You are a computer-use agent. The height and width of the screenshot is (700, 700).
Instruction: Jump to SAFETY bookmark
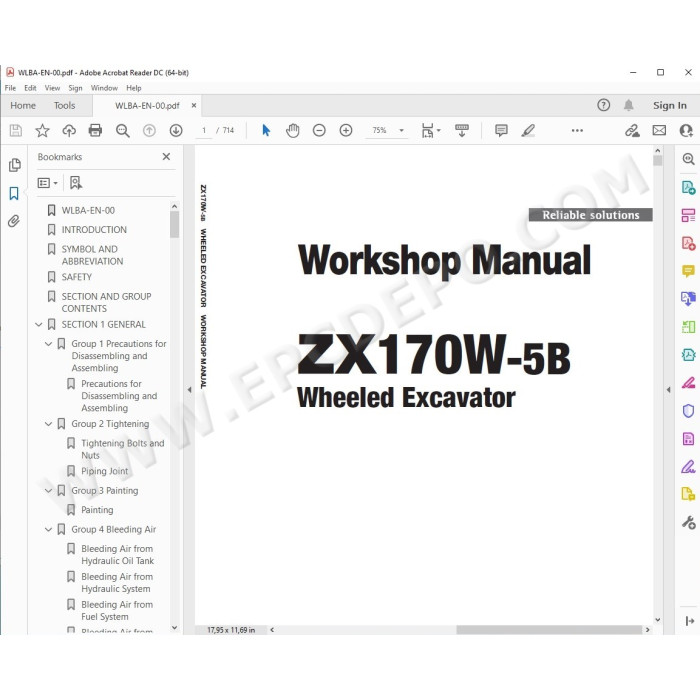pos(77,277)
